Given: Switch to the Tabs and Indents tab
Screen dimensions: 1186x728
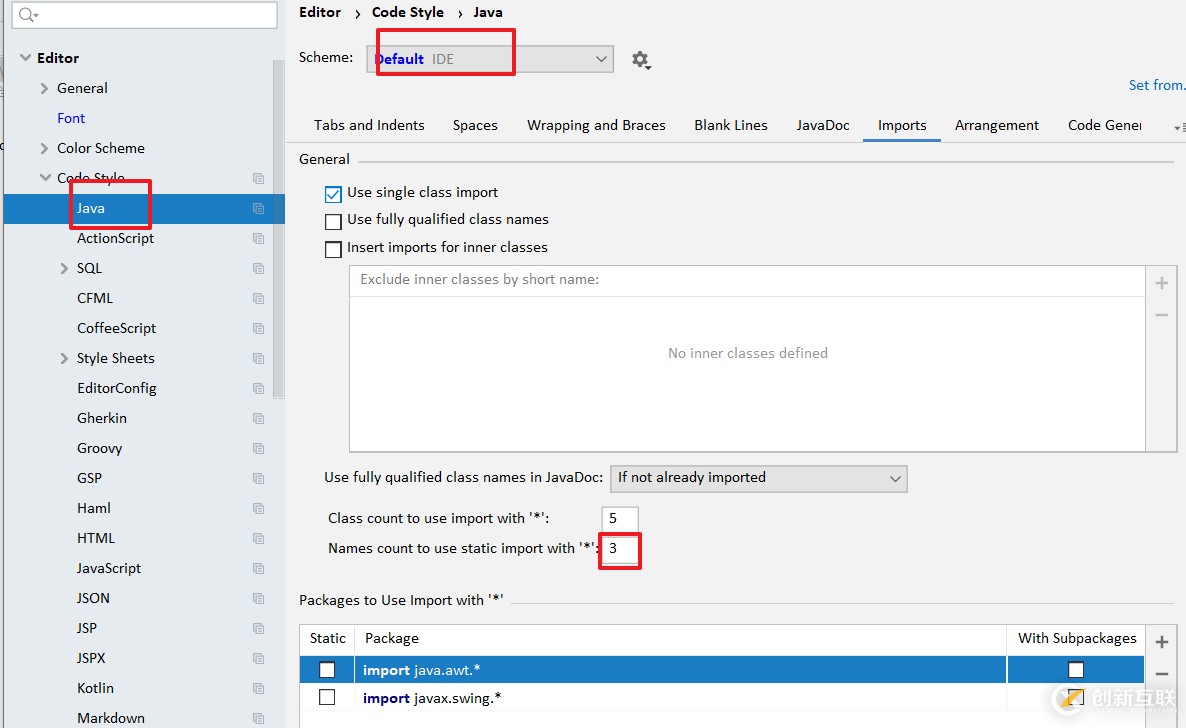Looking at the screenshot, I should coord(369,126).
